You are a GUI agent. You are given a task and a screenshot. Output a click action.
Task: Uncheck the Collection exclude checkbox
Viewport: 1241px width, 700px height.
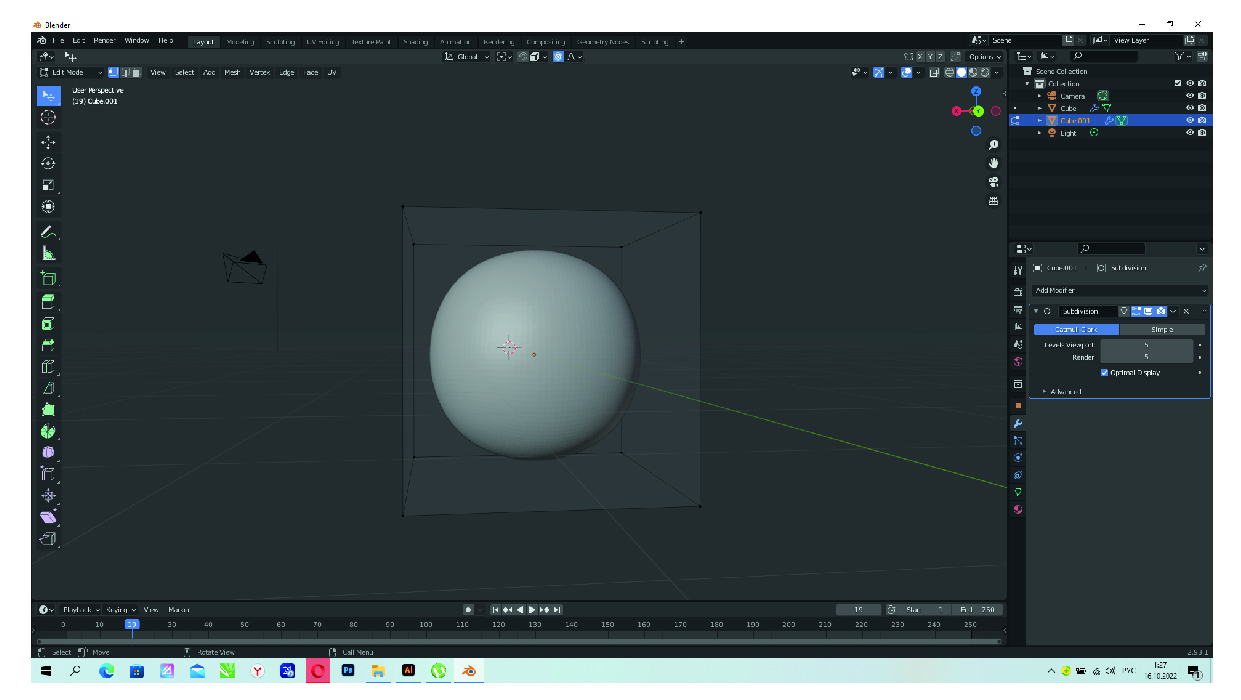click(x=1177, y=84)
